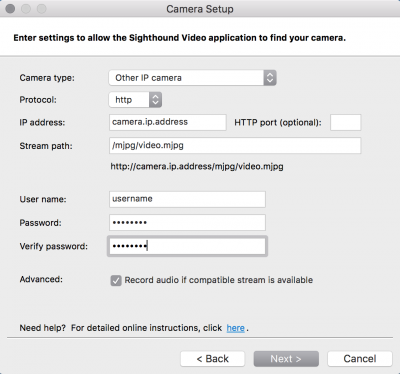
Task: Uncheck the Record audio checkbox
Action: 116,280
